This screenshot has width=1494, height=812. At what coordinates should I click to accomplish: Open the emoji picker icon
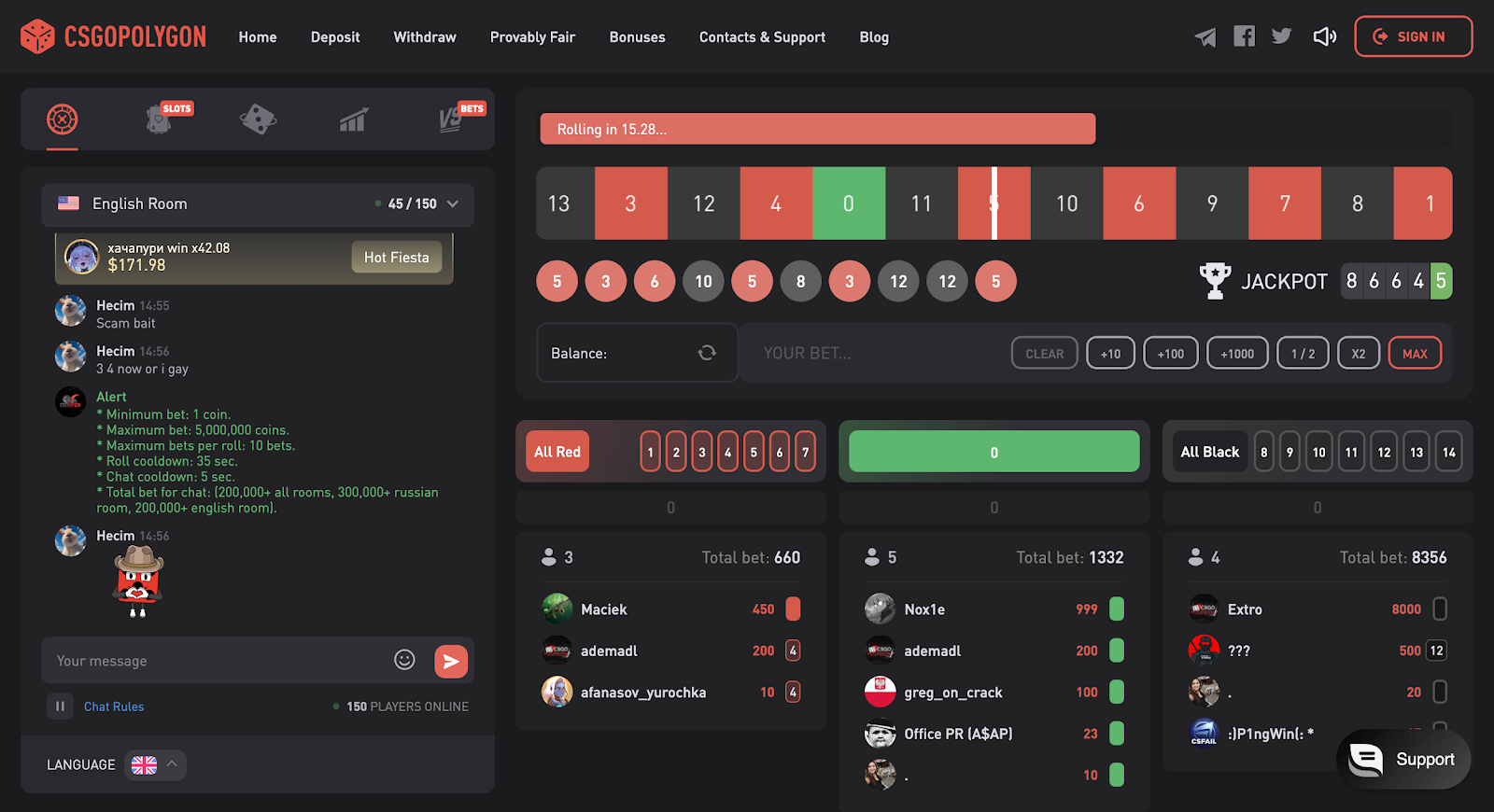(404, 660)
